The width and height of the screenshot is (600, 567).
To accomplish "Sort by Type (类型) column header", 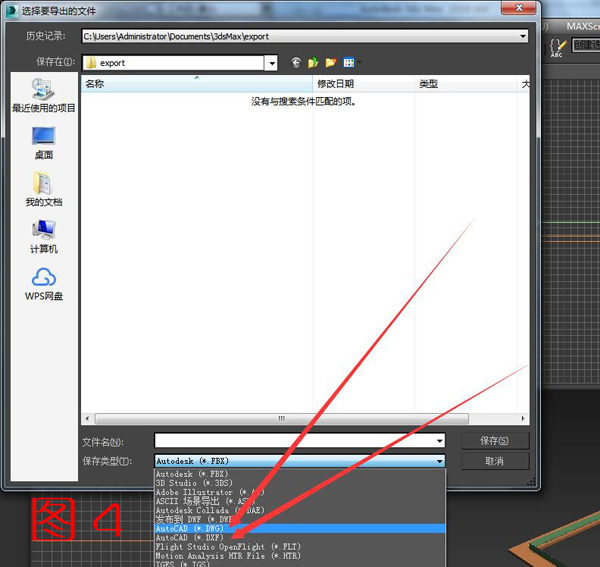I will click(x=466, y=84).
